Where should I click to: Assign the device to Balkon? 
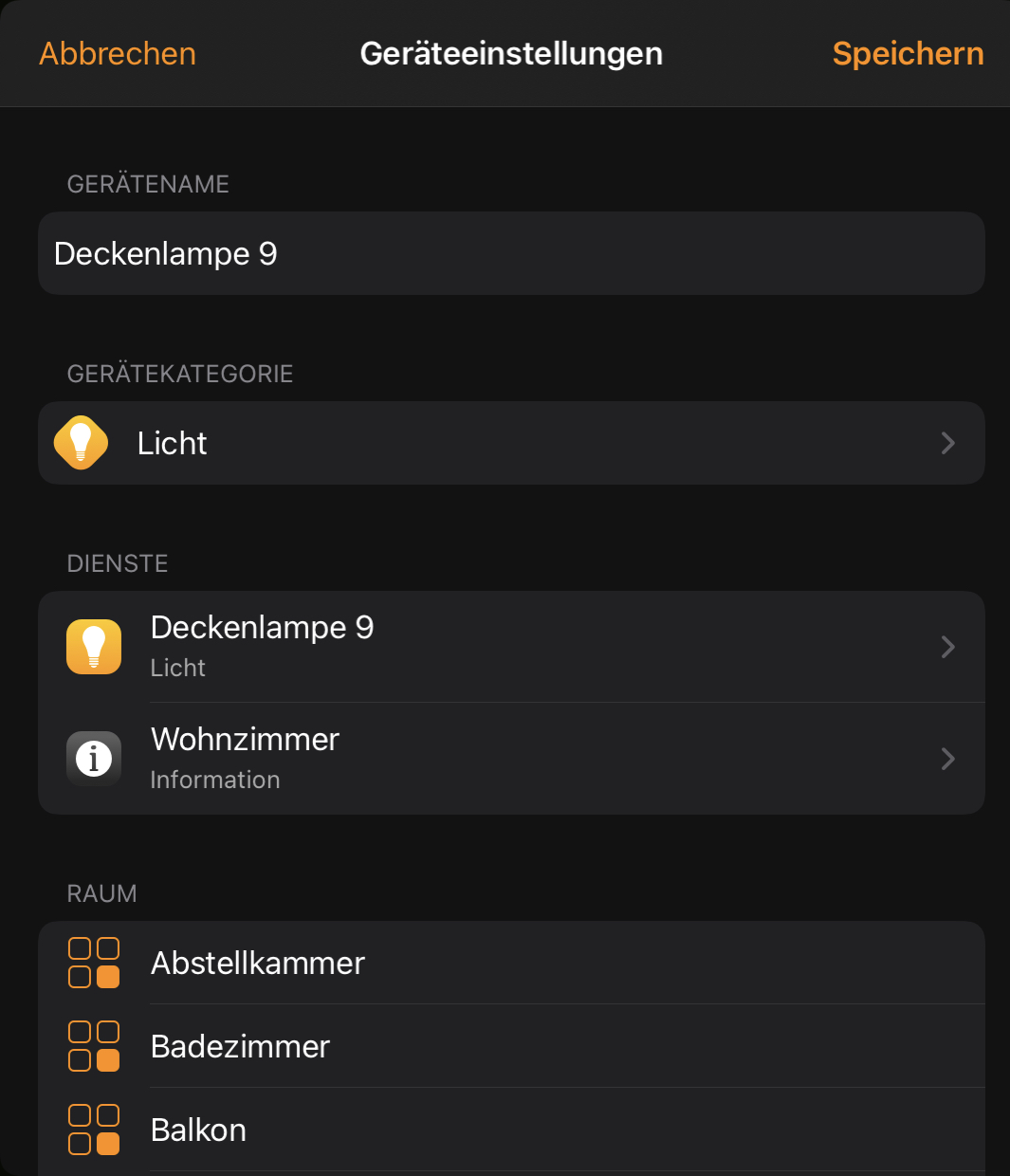pyautogui.click(x=199, y=1130)
